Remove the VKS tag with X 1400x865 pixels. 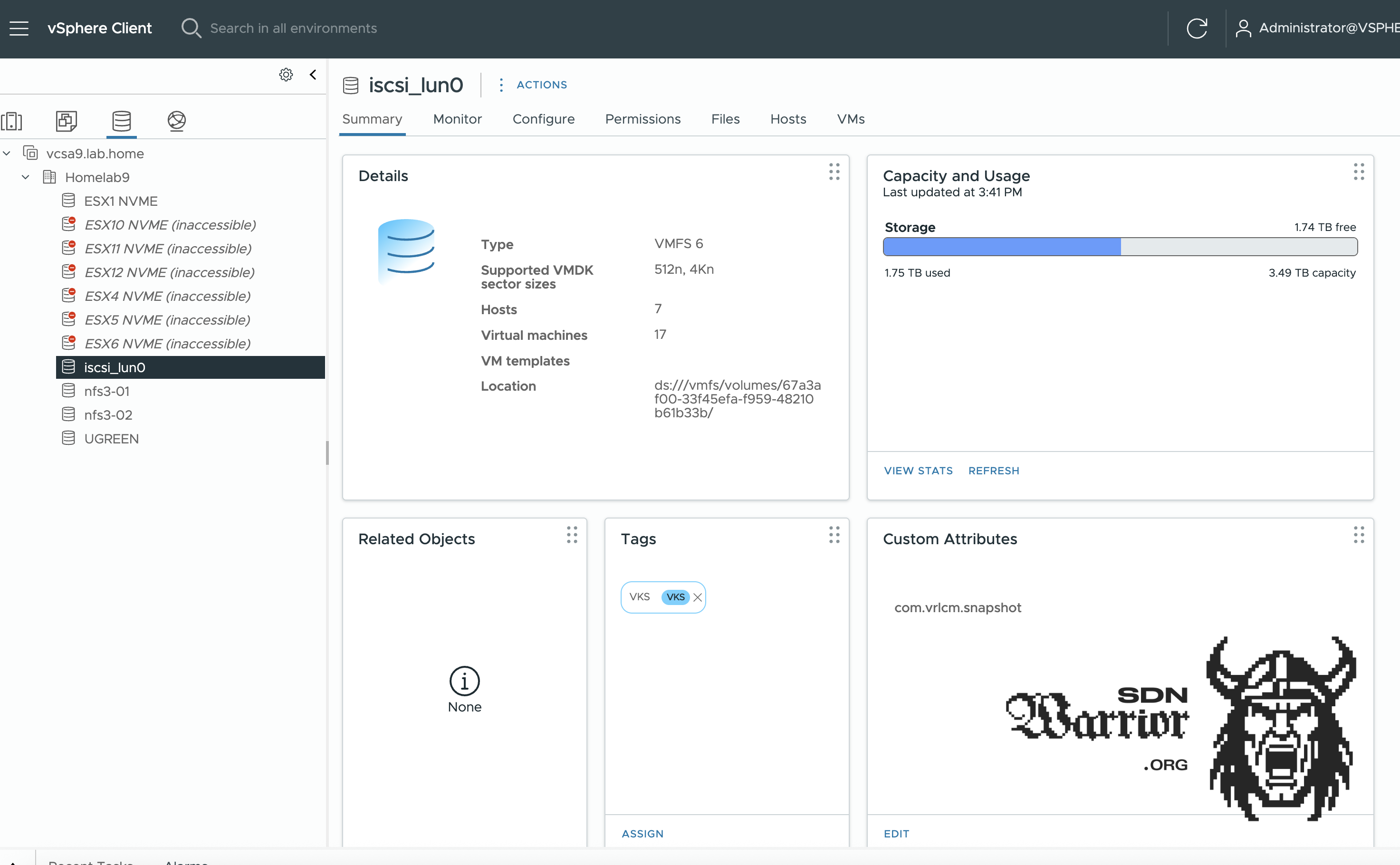[697, 597]
